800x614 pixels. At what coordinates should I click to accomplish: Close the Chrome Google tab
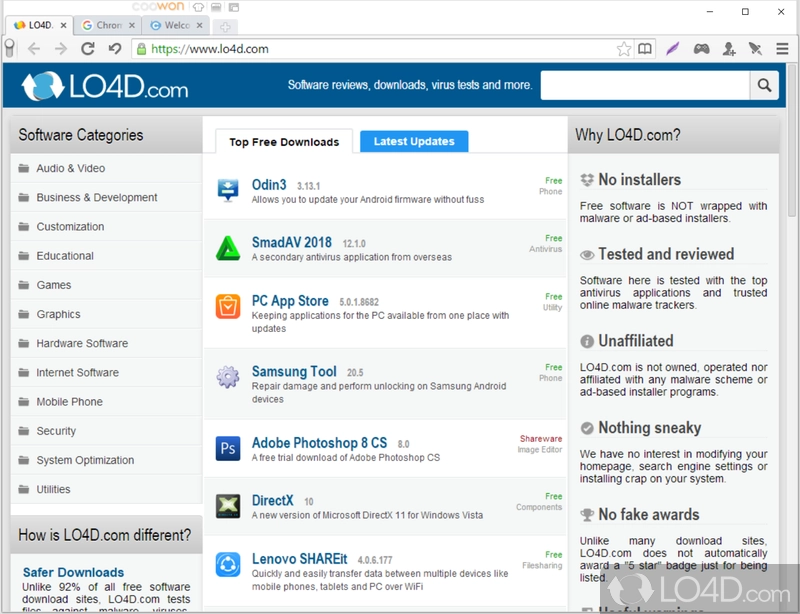[x=132, y=25]
